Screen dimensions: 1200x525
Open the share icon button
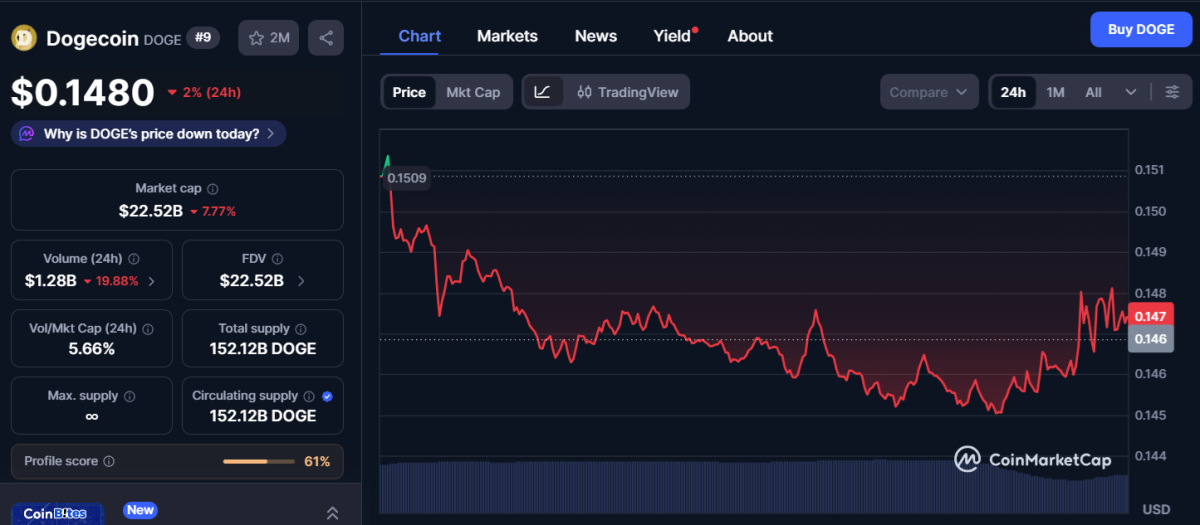coord(326,38)
